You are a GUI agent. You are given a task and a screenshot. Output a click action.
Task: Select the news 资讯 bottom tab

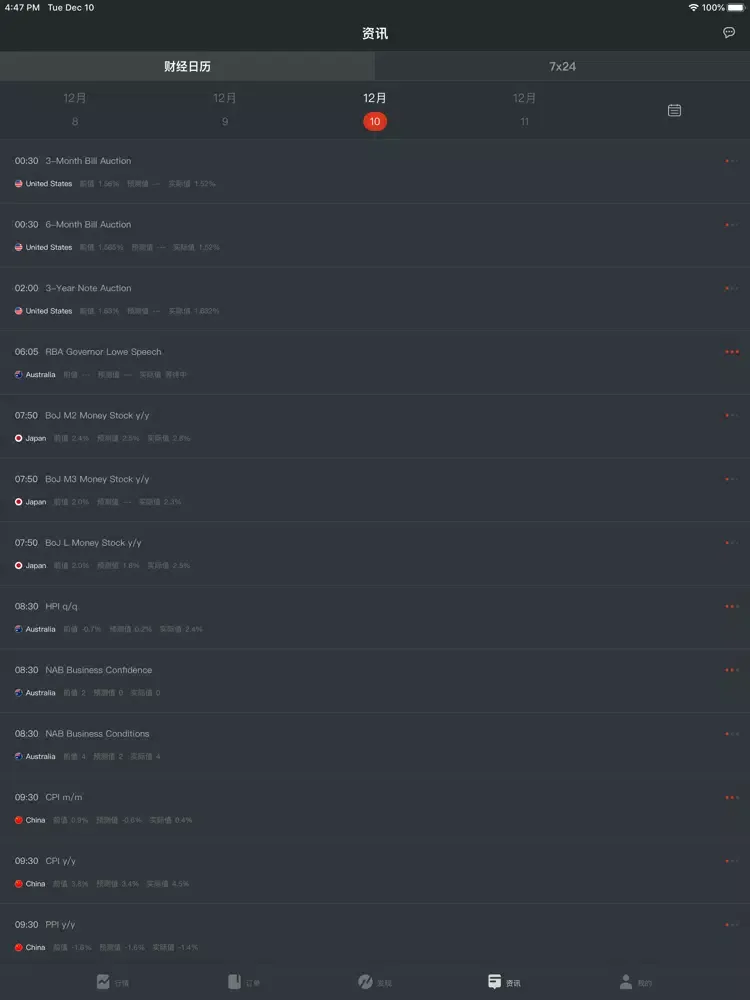coord(504,982)
